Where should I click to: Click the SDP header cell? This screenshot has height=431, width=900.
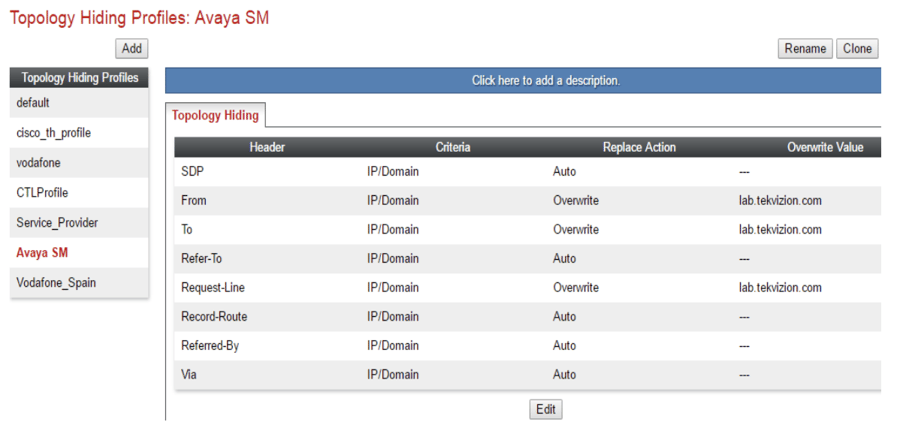coord(192,172)
